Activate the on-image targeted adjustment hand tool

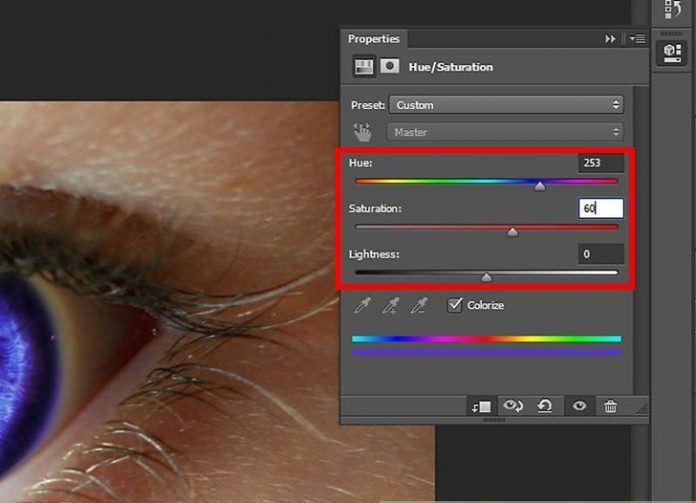click(362, 132)
